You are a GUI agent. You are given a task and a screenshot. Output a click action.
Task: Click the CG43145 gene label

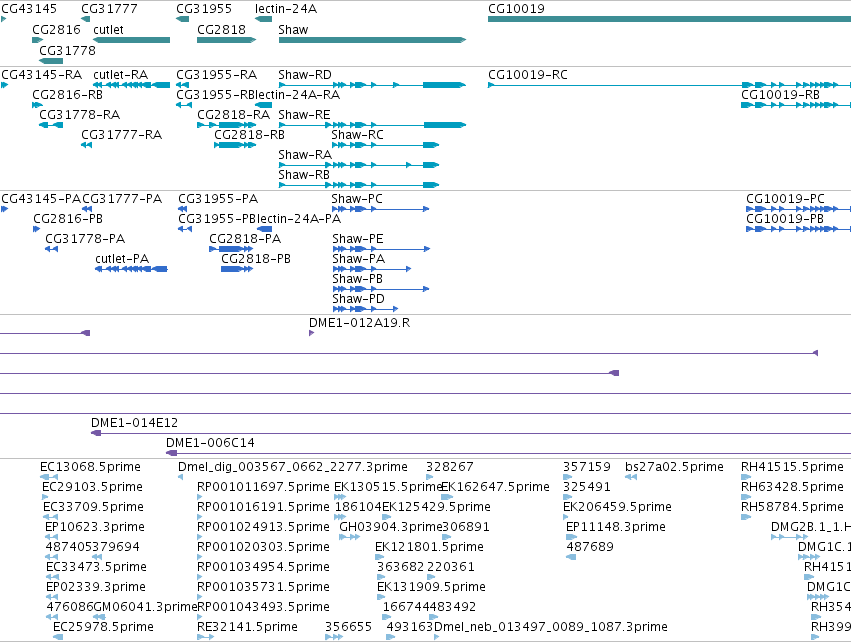[x=29, y=9]
